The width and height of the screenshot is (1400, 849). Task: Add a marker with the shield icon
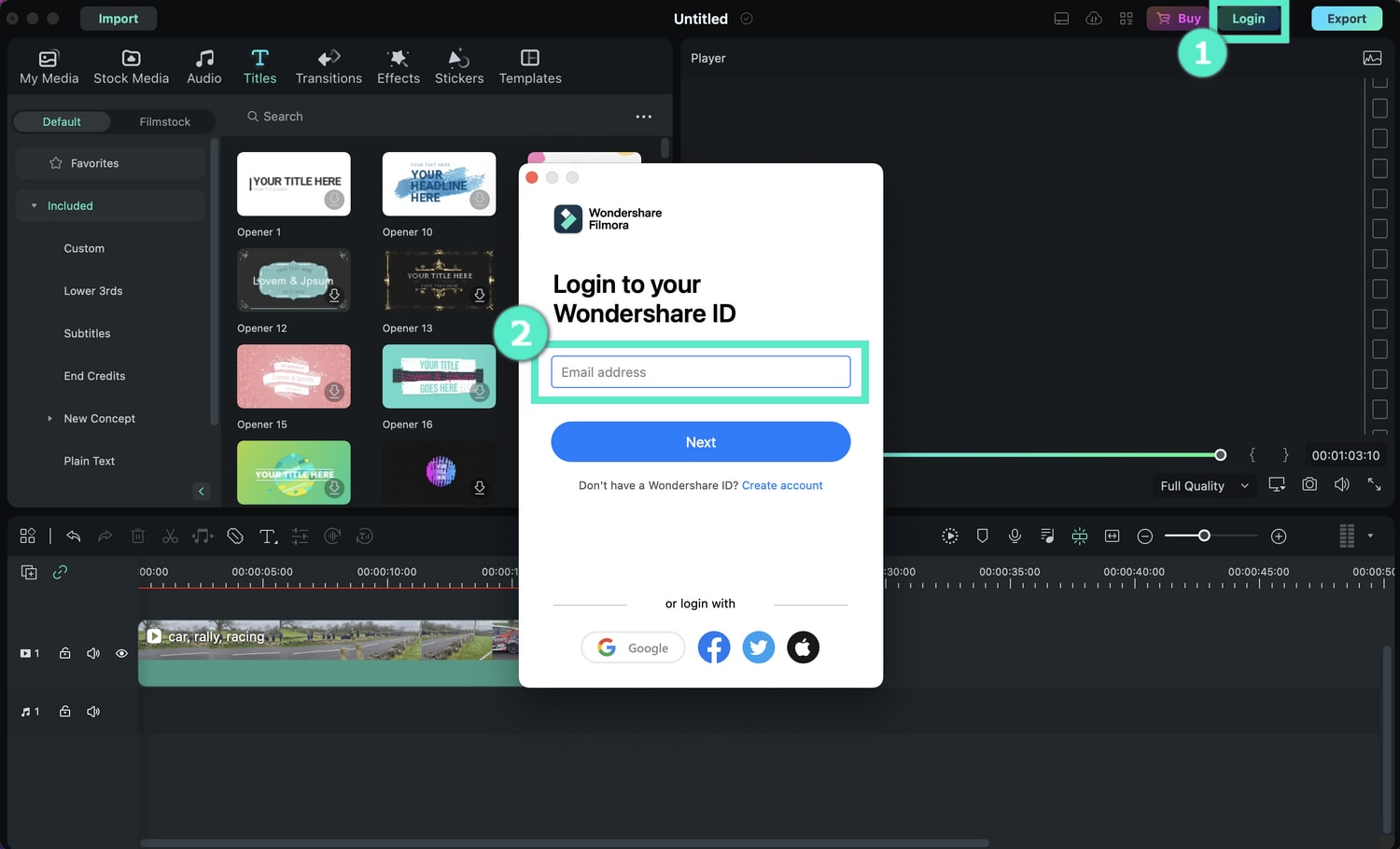click(x=982, y=536)
